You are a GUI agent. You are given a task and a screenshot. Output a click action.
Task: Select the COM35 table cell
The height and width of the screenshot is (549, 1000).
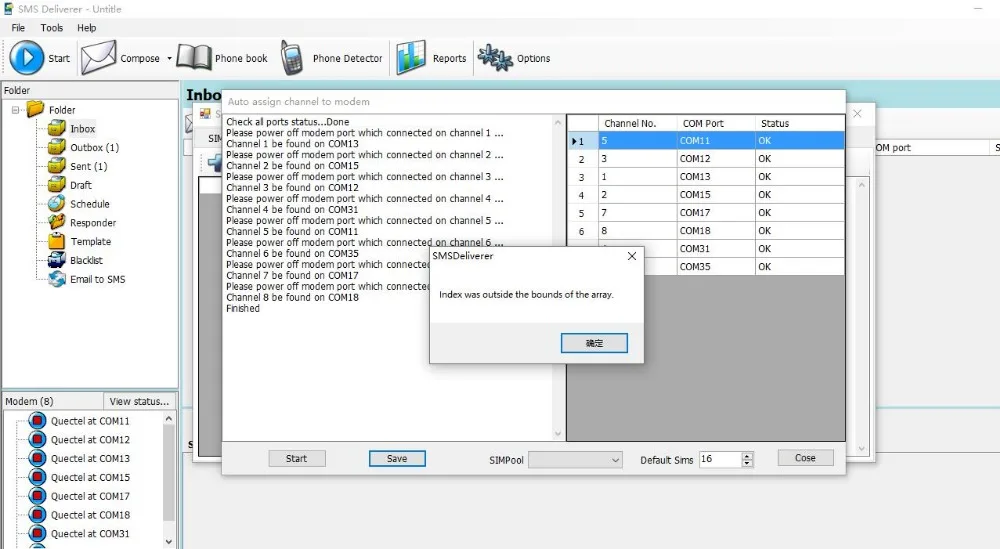tap(716, 267)
